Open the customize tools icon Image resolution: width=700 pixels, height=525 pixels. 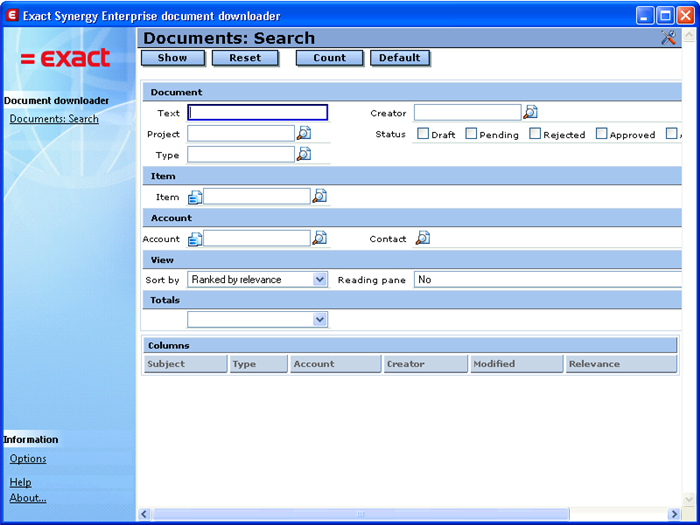pyautogui.click(x=668, y=38)
